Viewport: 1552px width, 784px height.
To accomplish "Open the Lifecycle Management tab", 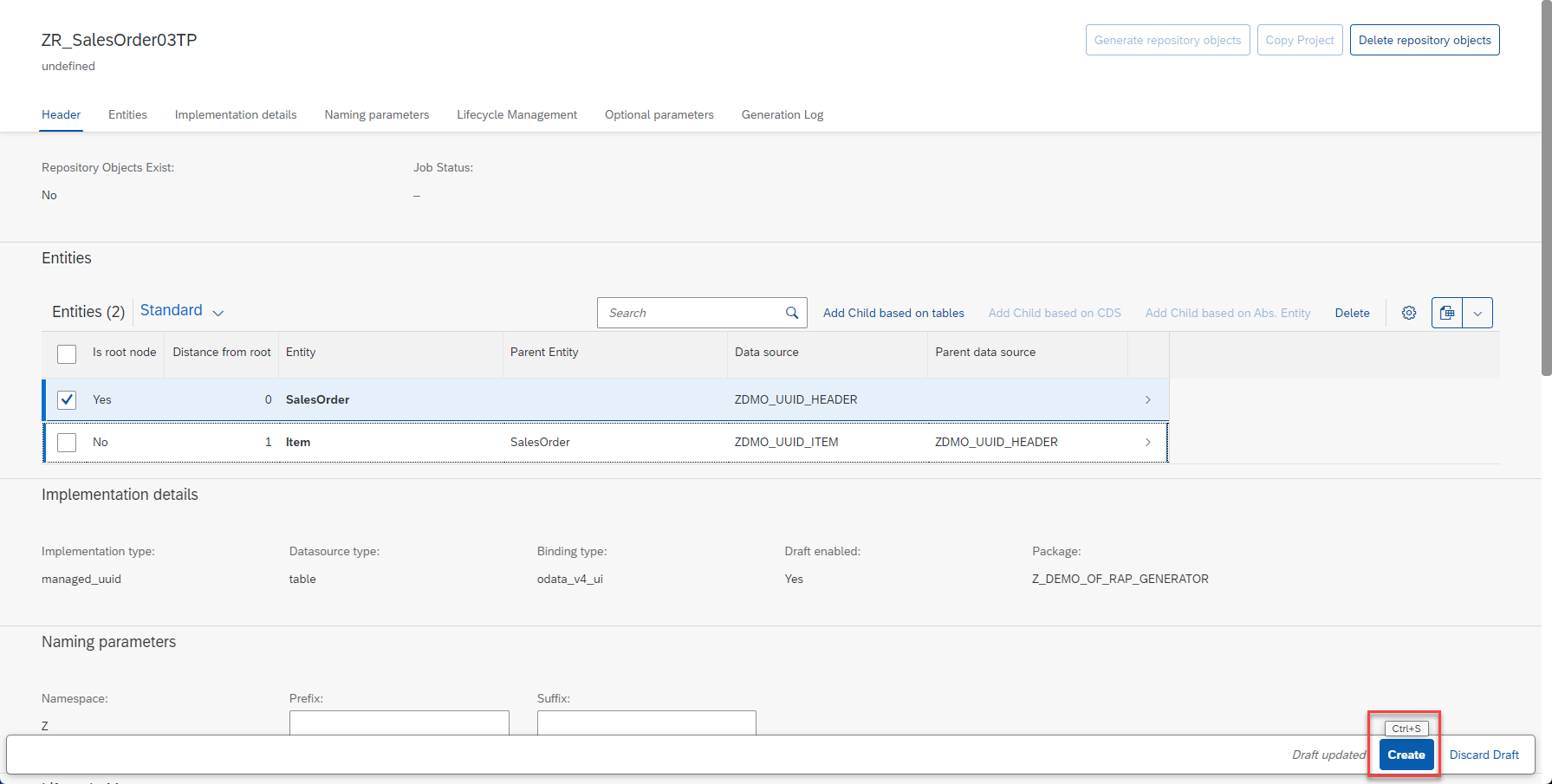I will 517,114.
